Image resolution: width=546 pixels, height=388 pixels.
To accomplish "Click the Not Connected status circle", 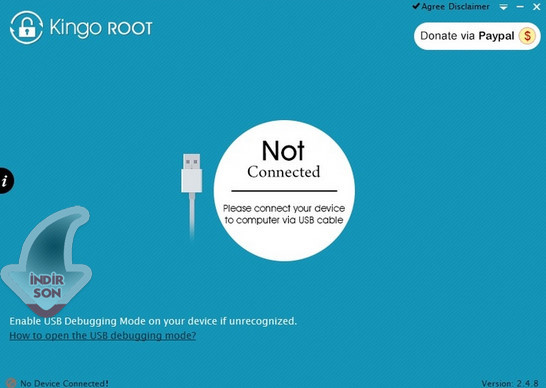I will (284, 191).
